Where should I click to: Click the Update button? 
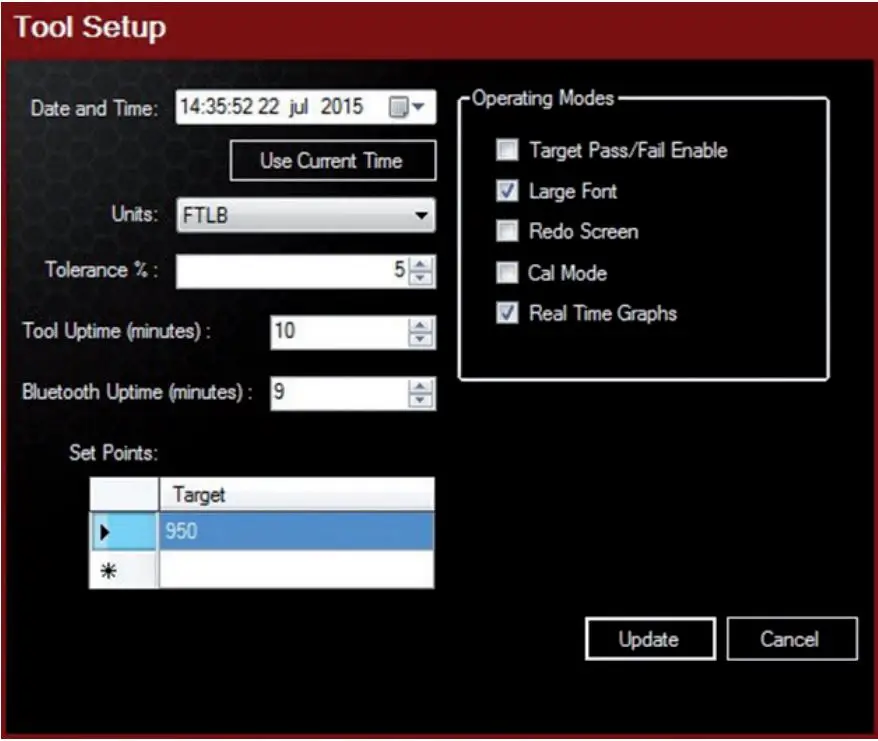tap(650, 639)
